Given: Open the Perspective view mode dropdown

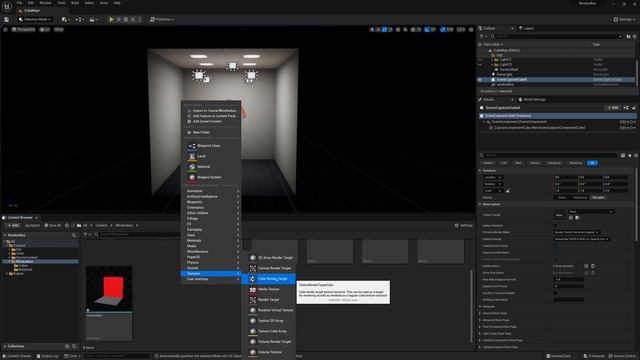Looking at the screenshot, I should coord(23,29).
